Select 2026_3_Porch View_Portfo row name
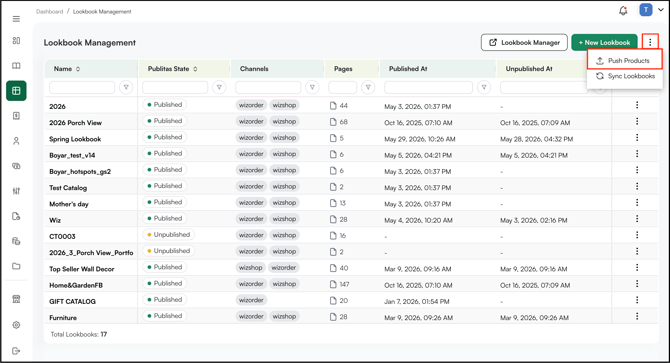 [91, 253]
